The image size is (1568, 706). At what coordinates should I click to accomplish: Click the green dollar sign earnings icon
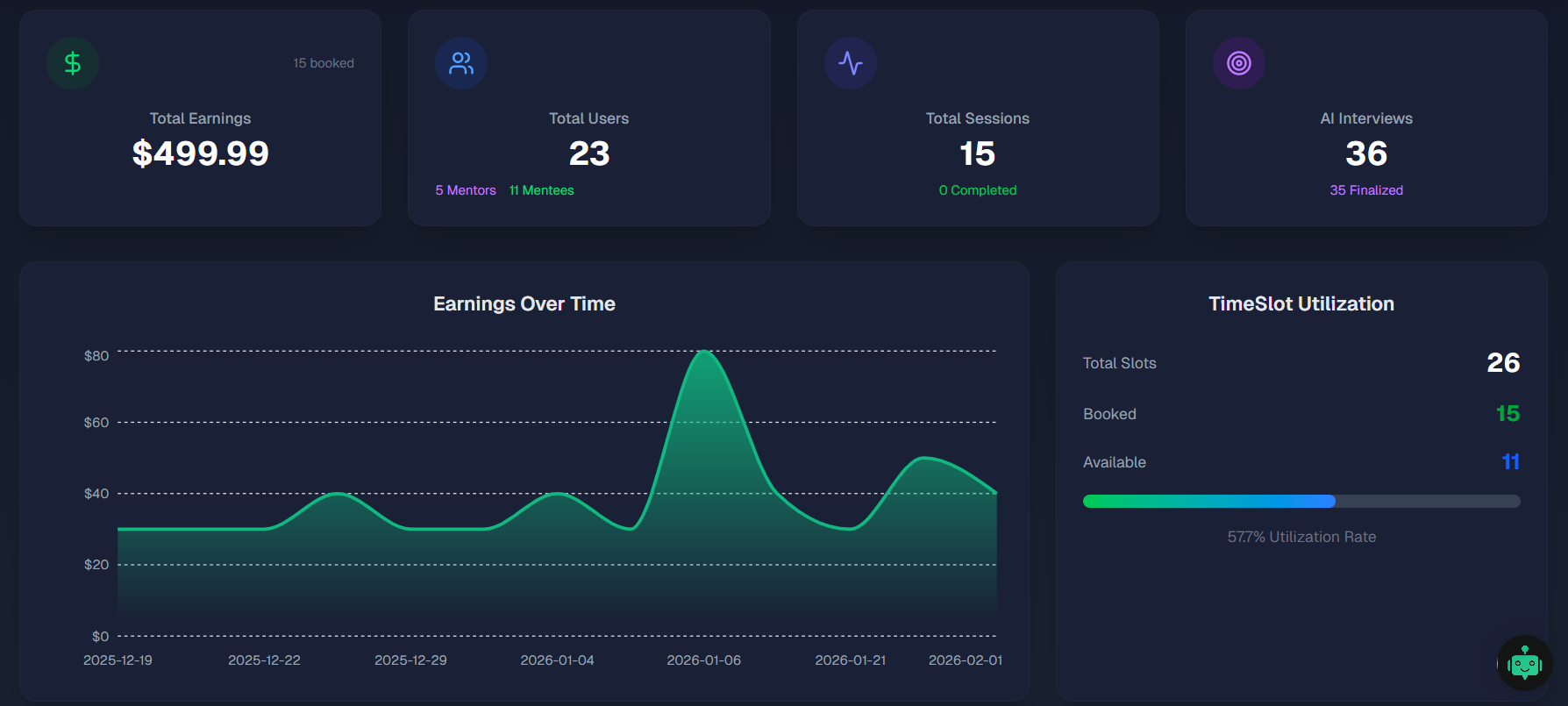tap(73, 63)
